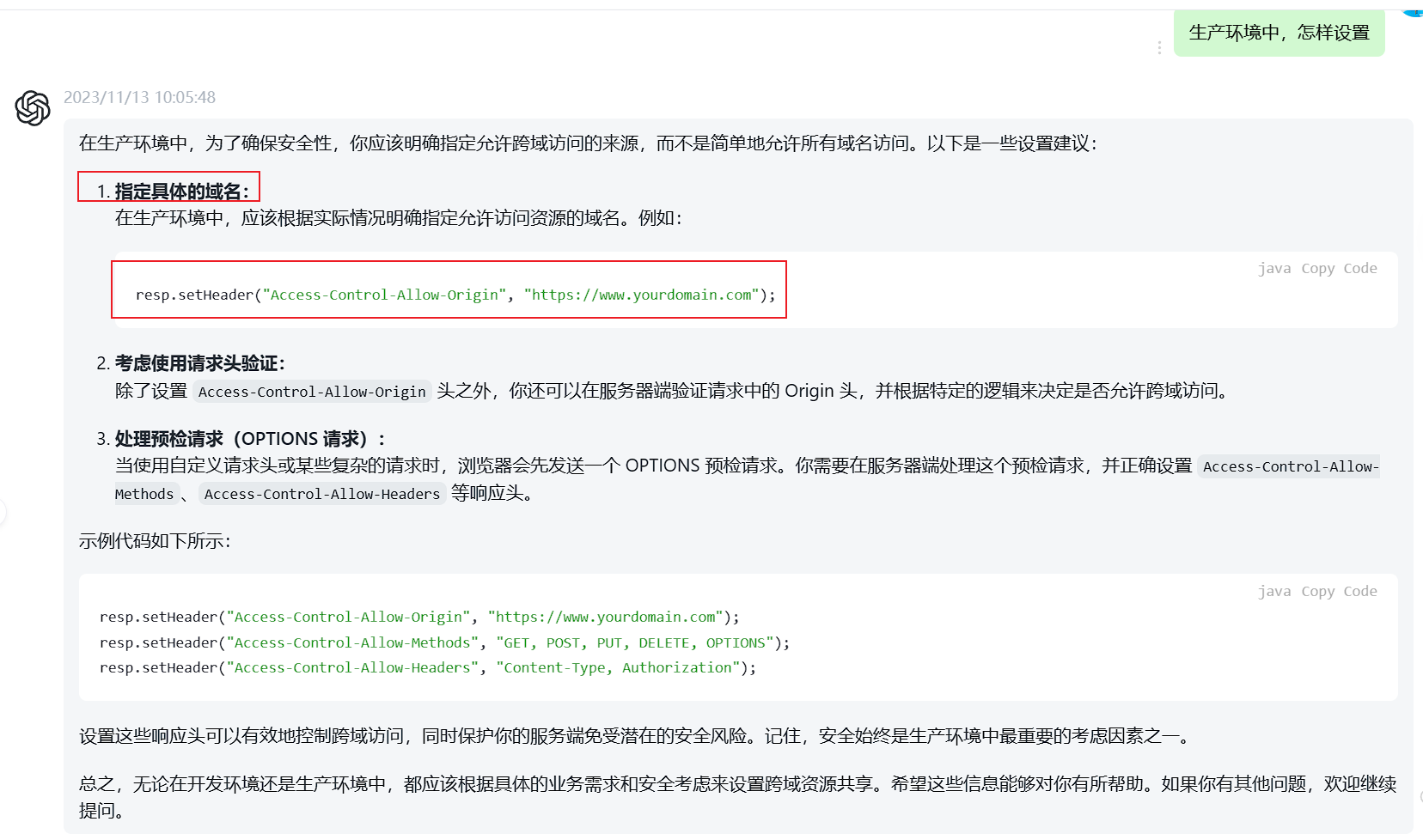Click the Access-Control-Allow-Headers inline code chip
1423x840 pixels.
[x=321, y=494]
